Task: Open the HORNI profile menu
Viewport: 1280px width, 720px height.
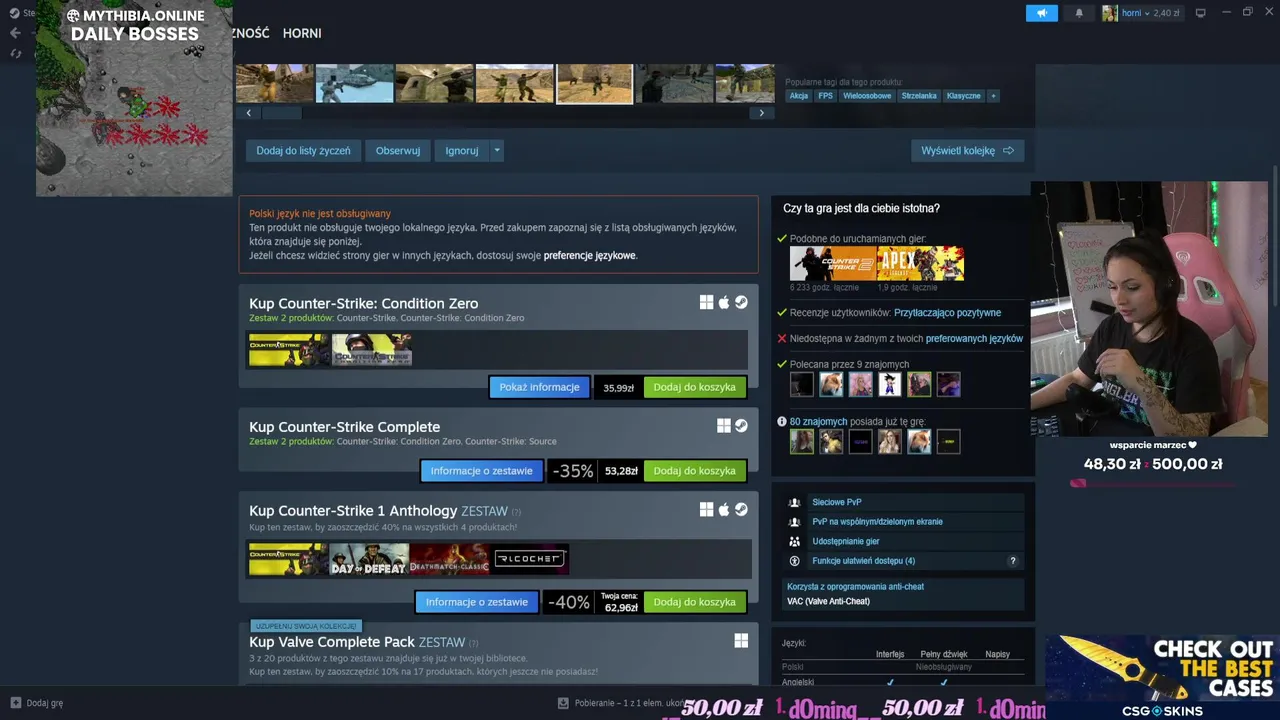Action: point(302,33)
